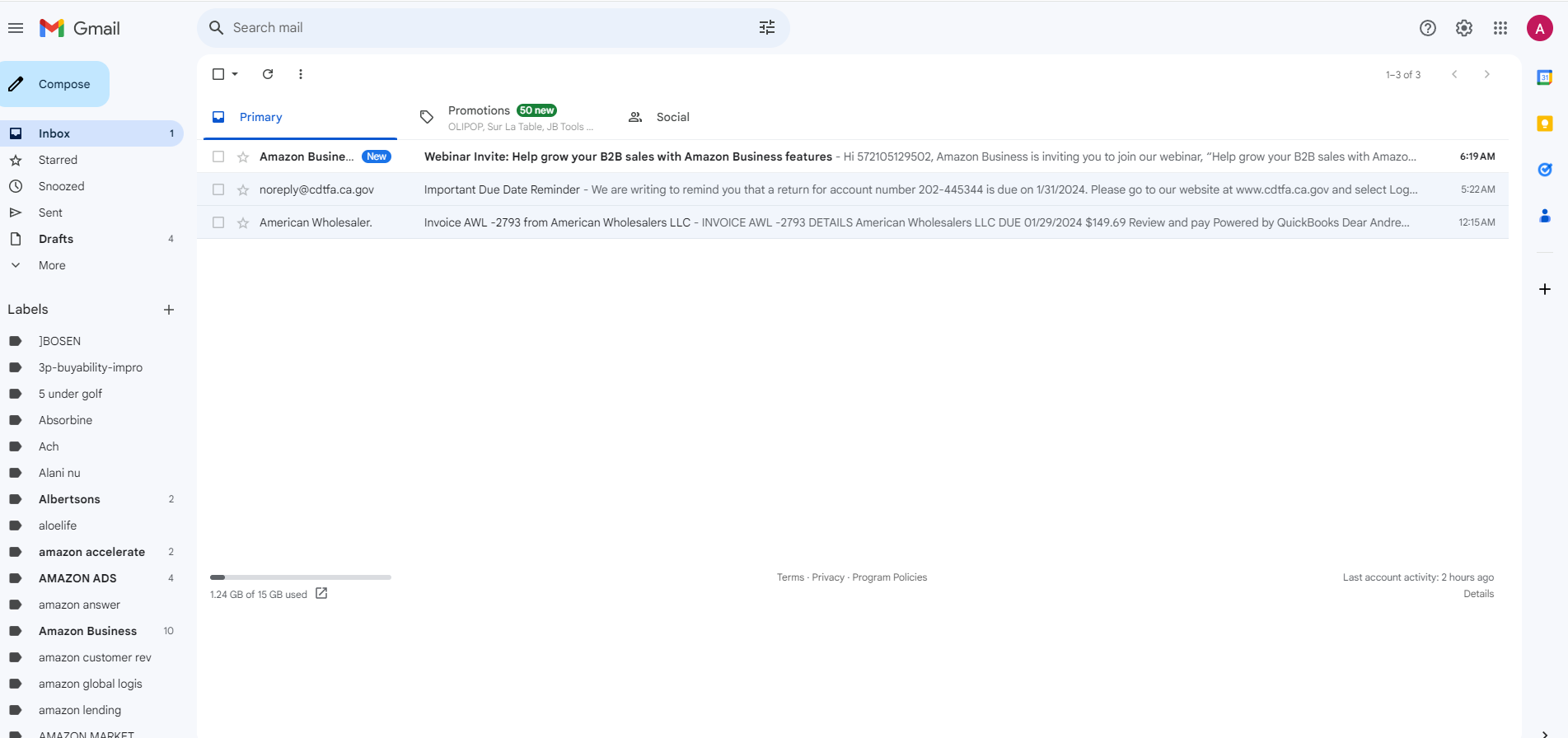The image size is (1568, 738).
Task: Click the storage usage bar
Action: [301, 577]
